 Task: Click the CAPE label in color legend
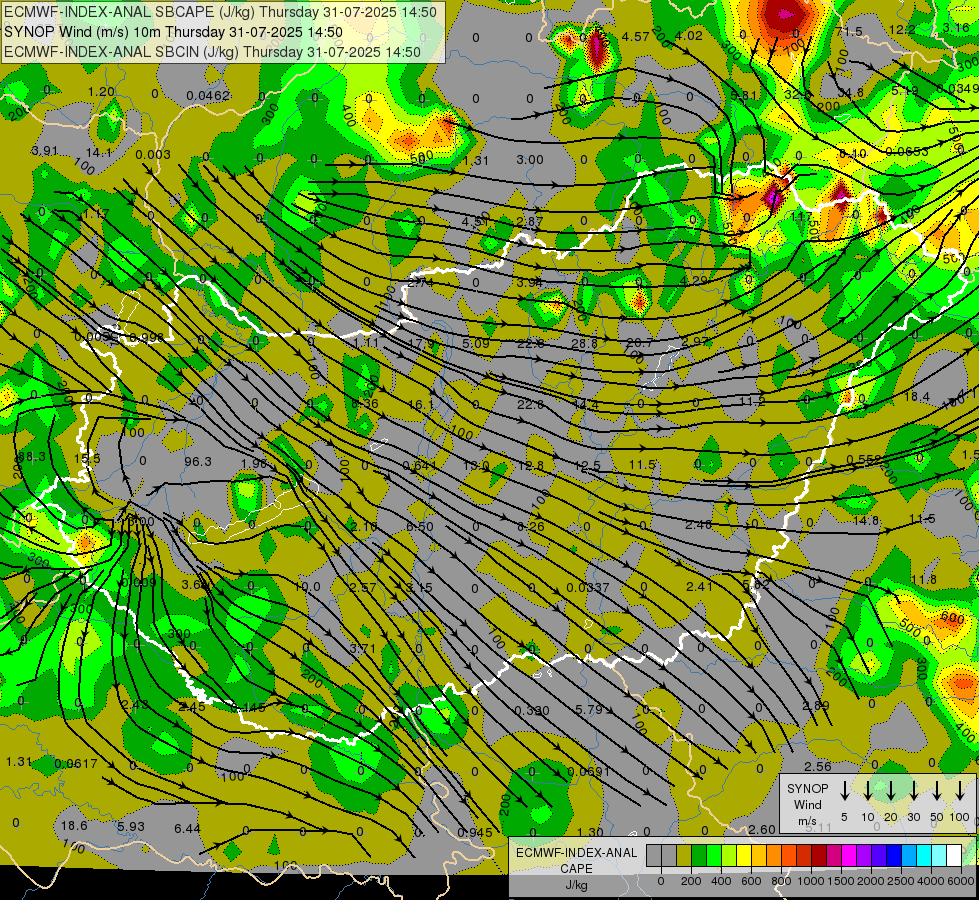(x=576, y=869)
